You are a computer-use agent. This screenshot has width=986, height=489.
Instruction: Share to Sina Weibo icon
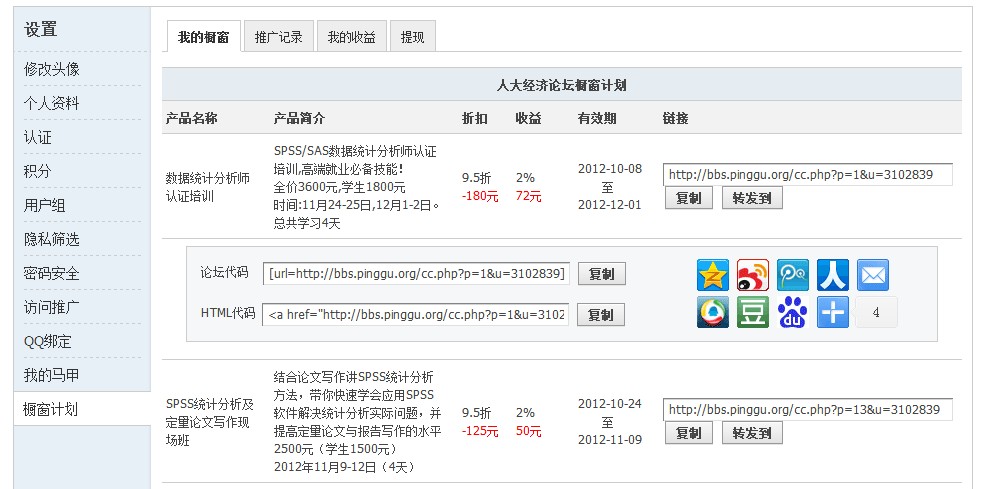(x=753, y=275)
